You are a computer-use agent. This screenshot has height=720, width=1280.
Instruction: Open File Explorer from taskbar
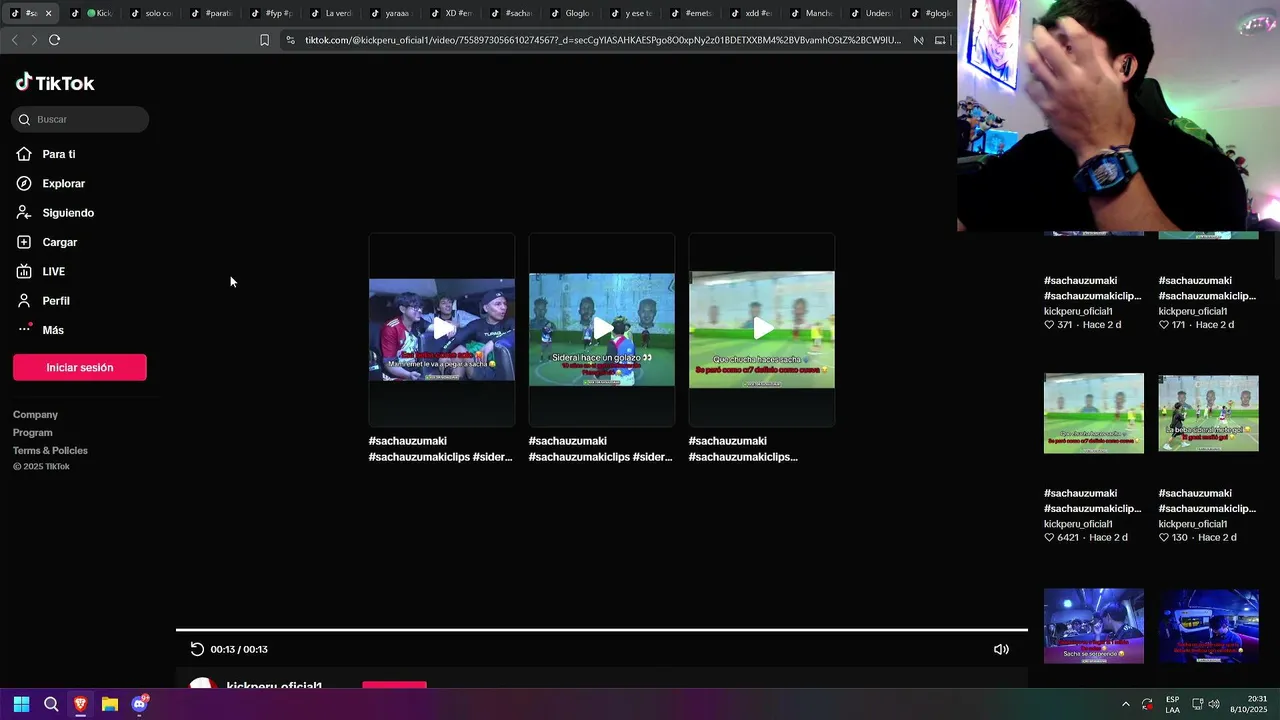point(110,704)
